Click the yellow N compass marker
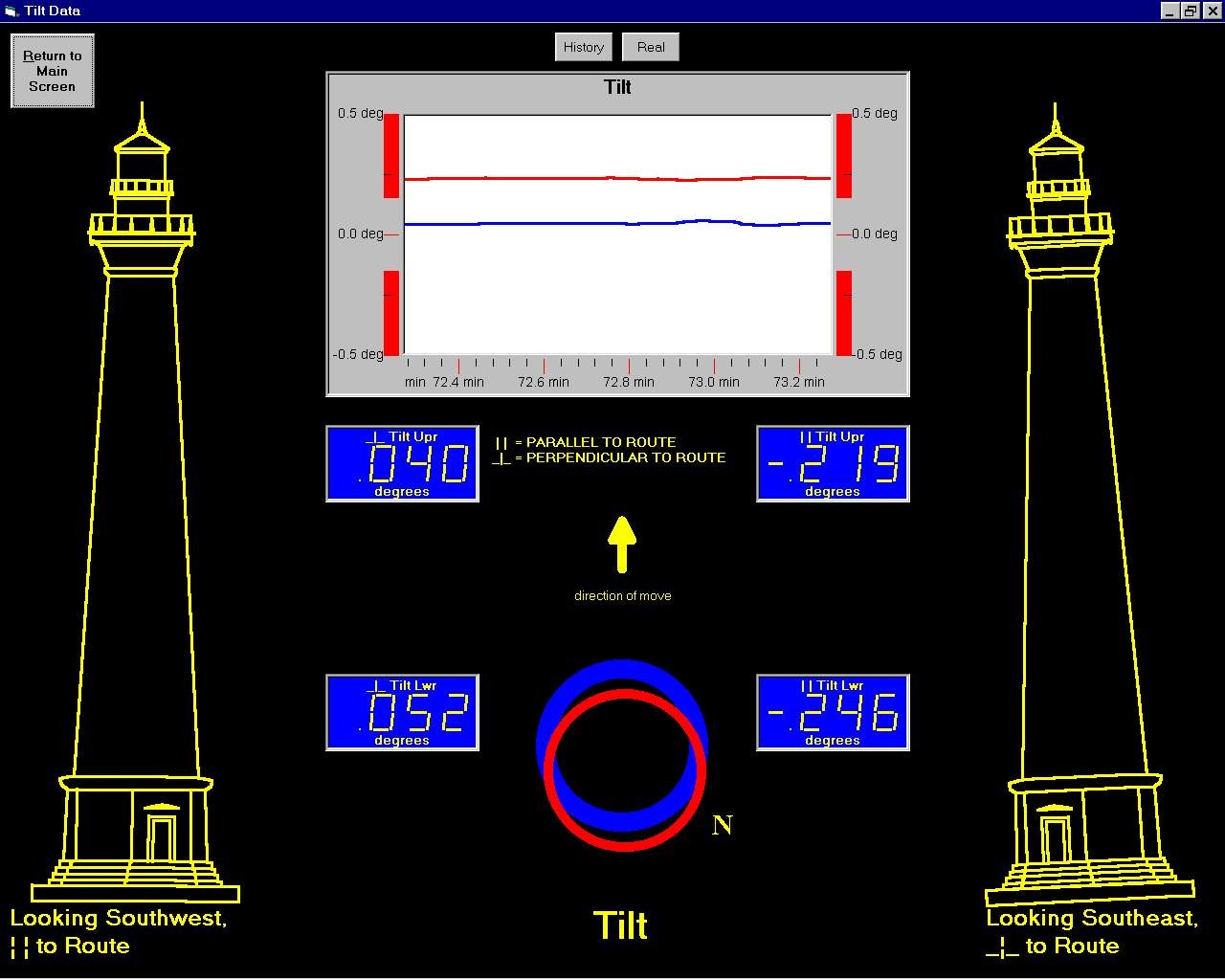The width and height of the screenshot is (1225, 980). 723,825
